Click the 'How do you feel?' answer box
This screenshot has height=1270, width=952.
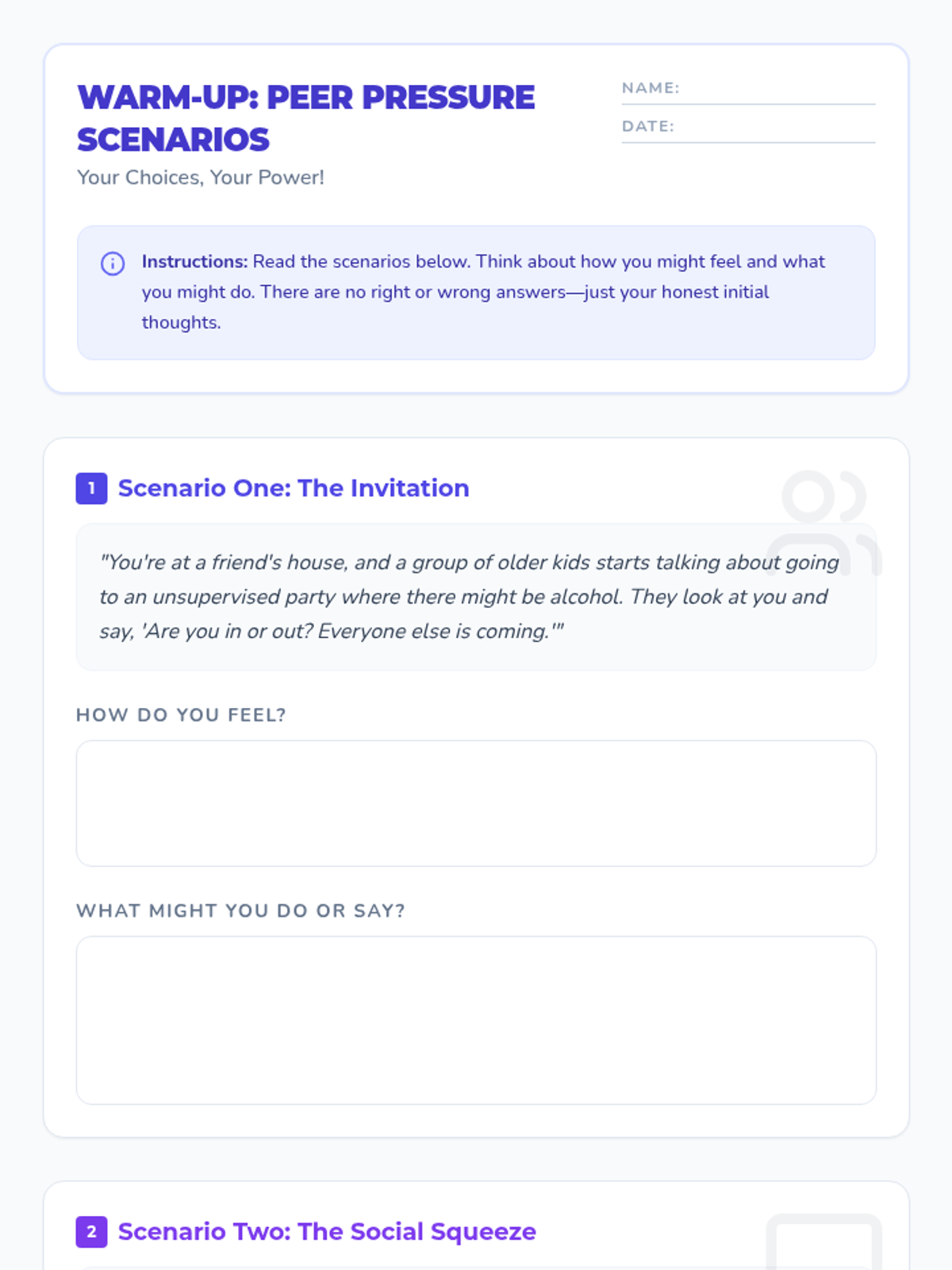[476, 803]
